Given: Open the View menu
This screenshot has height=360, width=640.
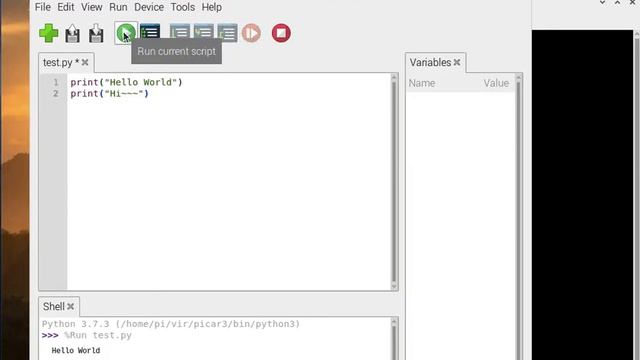Looking at the screenshot, I should pyautogui.click(x=91, y=7).
